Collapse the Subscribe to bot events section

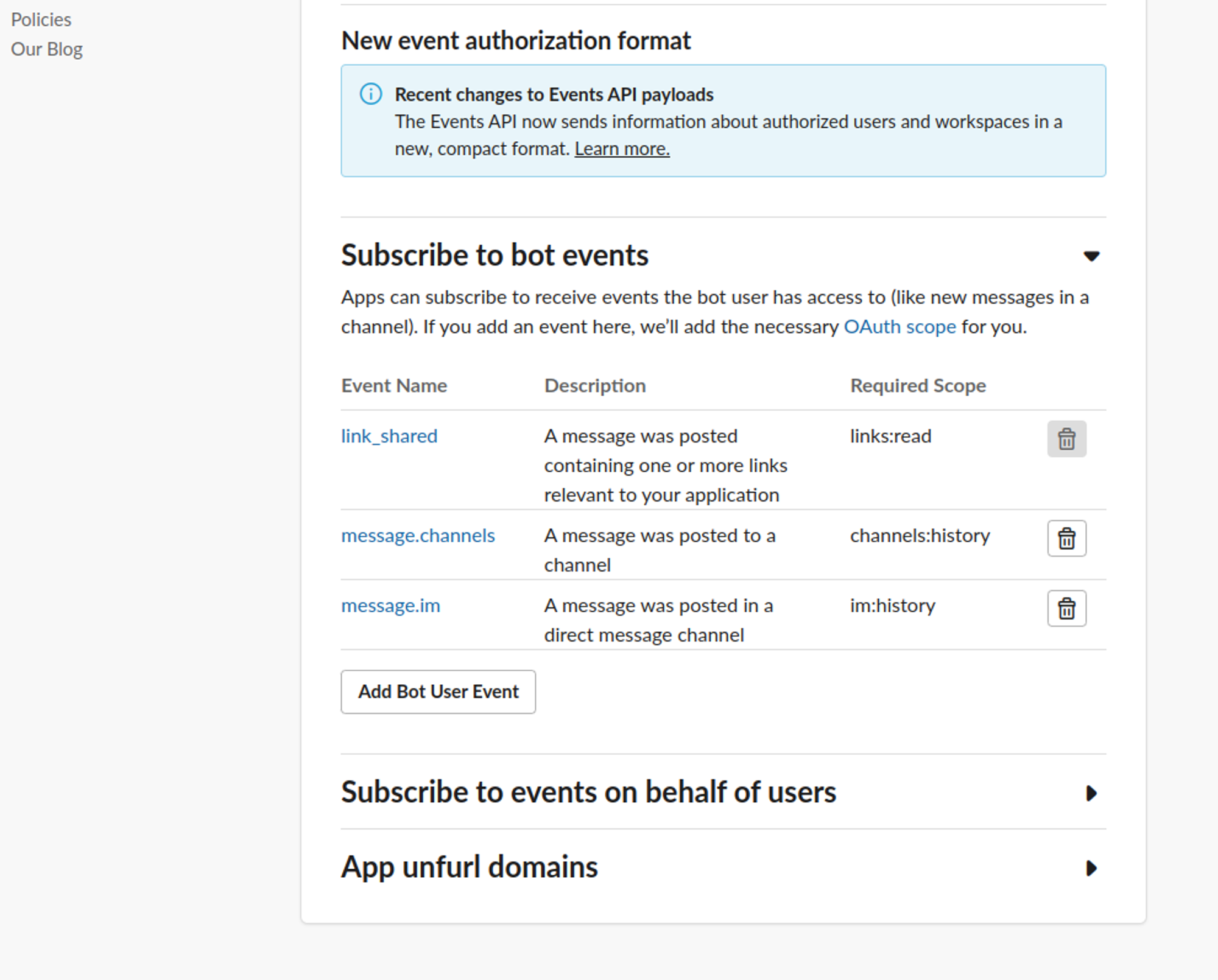pos(1091,256)
